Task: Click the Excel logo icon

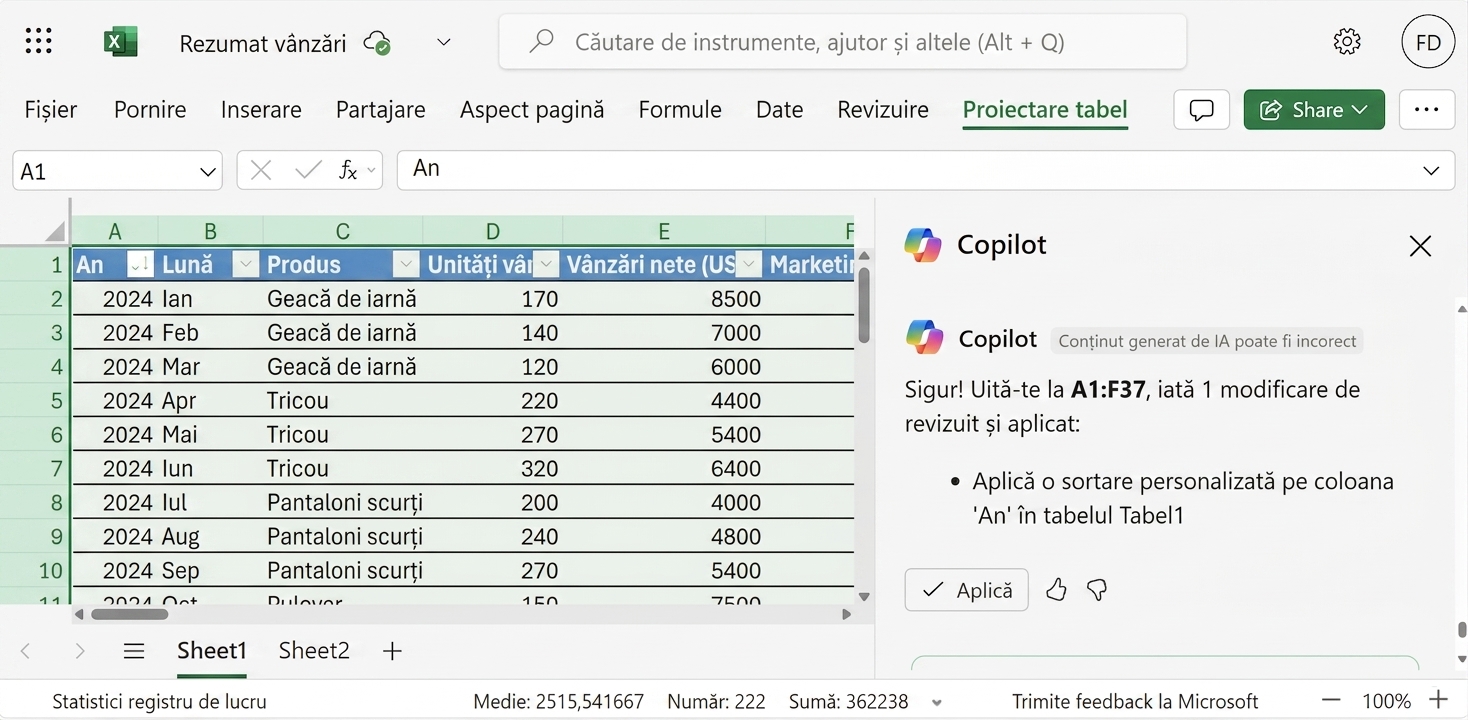Action: [121, 42]
